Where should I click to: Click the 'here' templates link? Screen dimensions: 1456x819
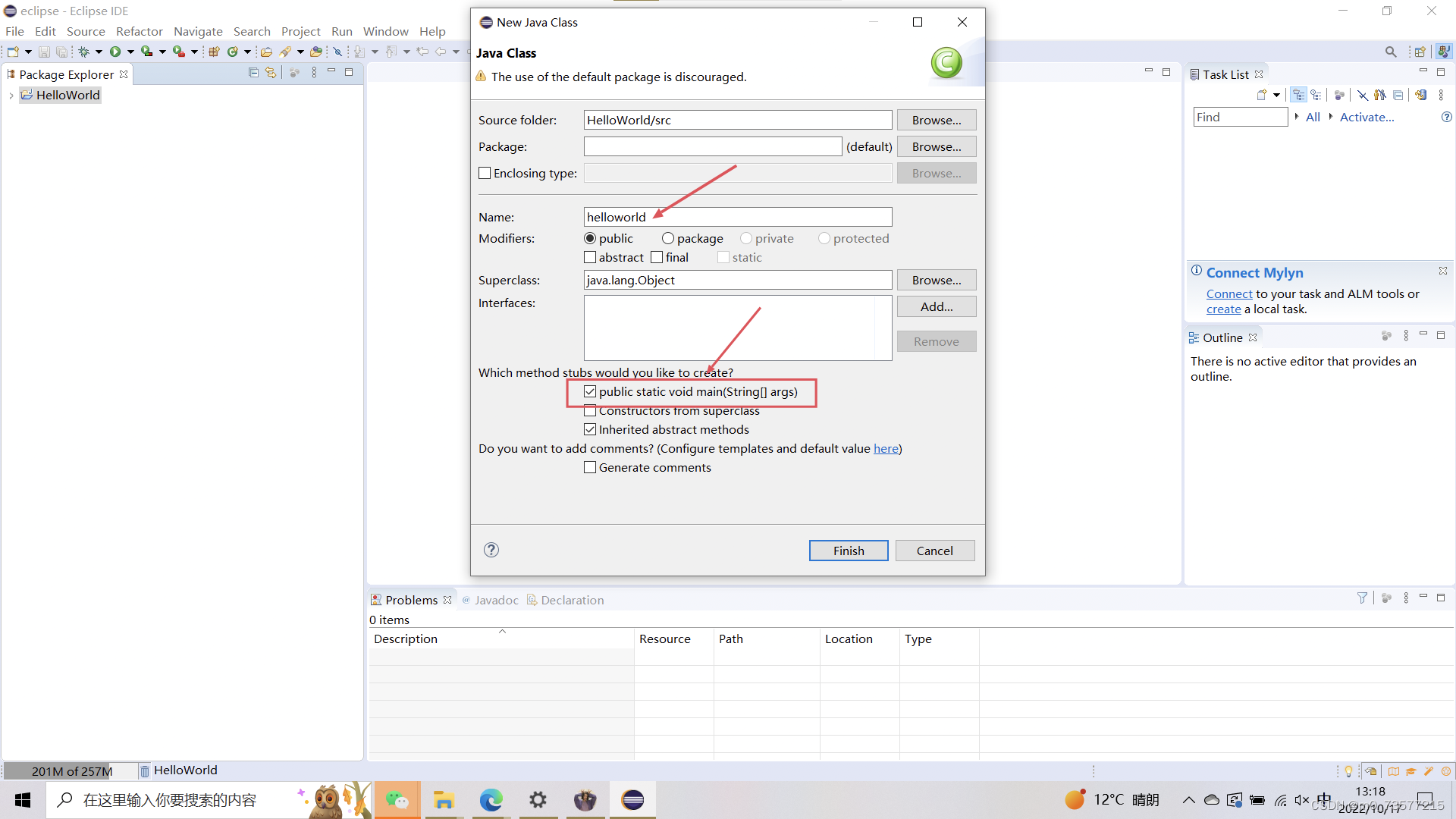(x=886, y=448)
